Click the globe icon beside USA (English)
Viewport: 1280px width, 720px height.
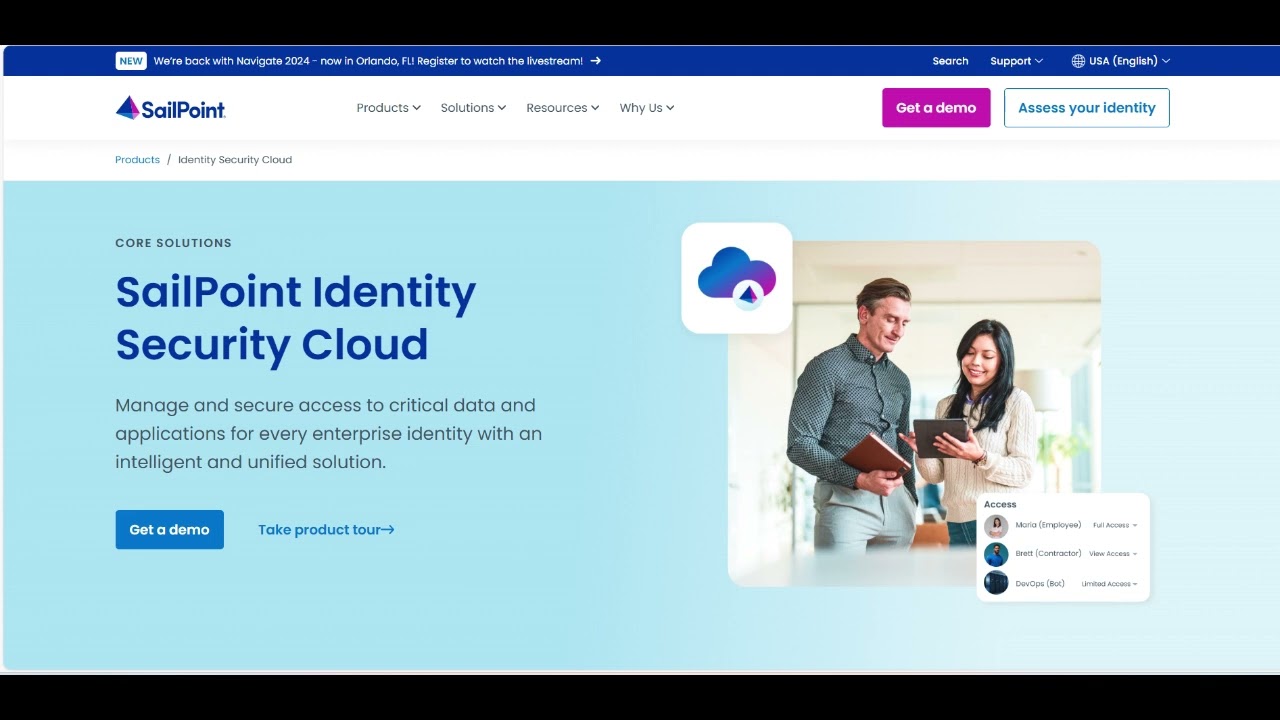(x=1078, y=61)
